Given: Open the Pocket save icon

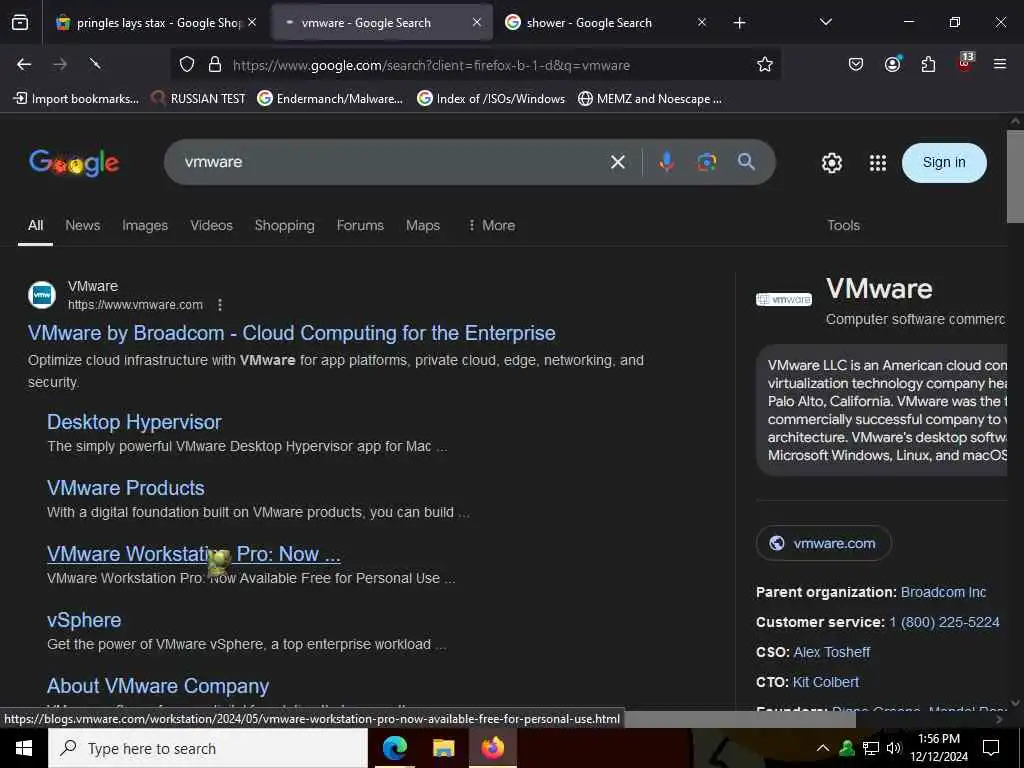Looking at the screenshot, I should pyautogui.click(x=856, y=64).
